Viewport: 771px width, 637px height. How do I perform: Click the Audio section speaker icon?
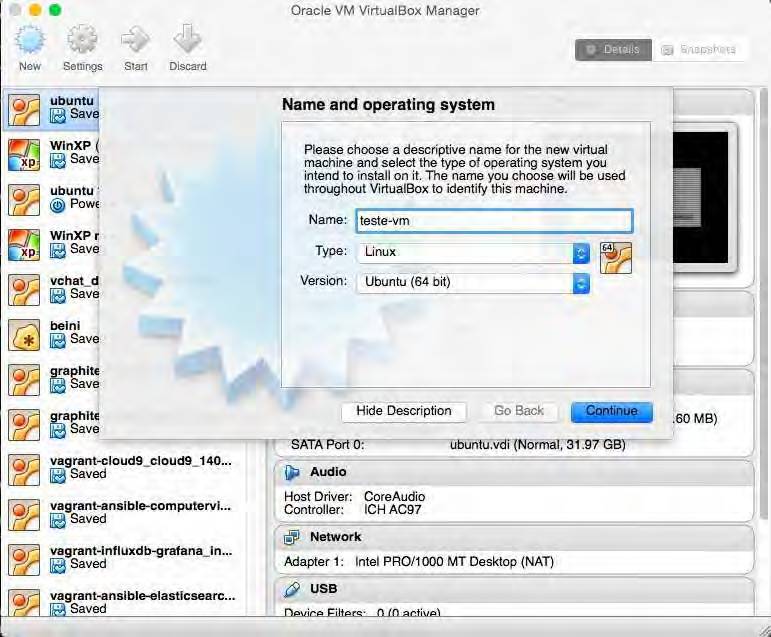[292, 472]
